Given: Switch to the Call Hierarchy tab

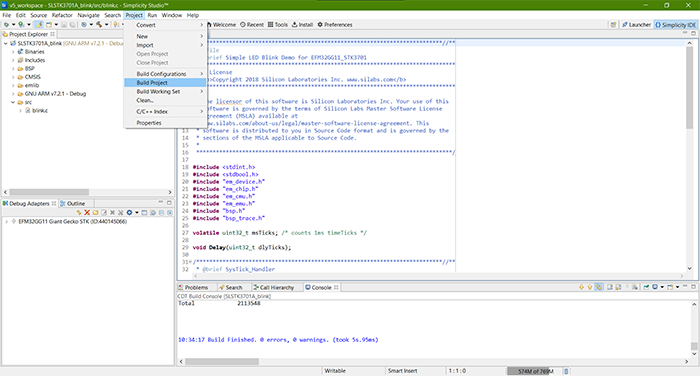Looking at the screenshot, I should click(x=273, y=288).
